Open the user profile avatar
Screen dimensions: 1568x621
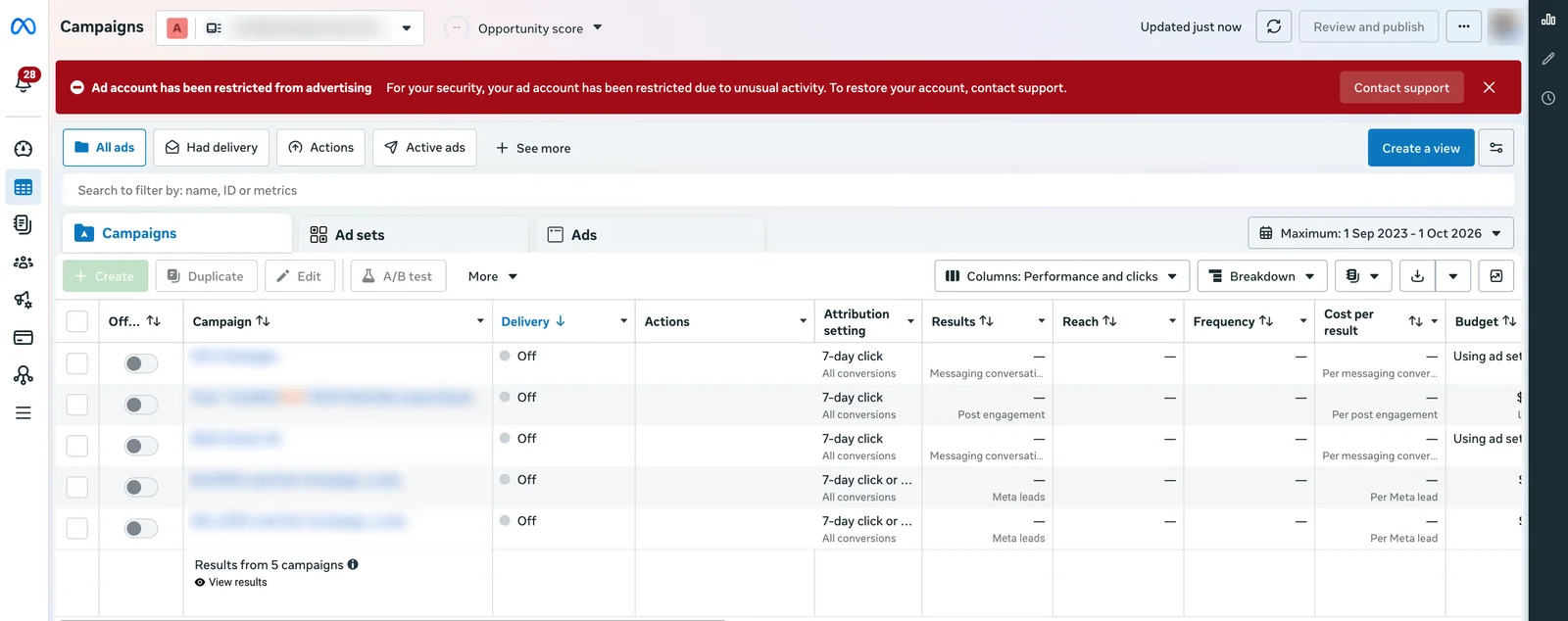point(1504,26)
